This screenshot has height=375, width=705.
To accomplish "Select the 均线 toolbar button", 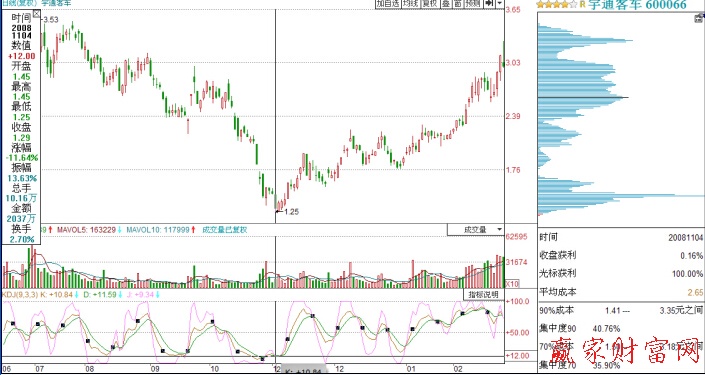I will [x=410, y=4].
